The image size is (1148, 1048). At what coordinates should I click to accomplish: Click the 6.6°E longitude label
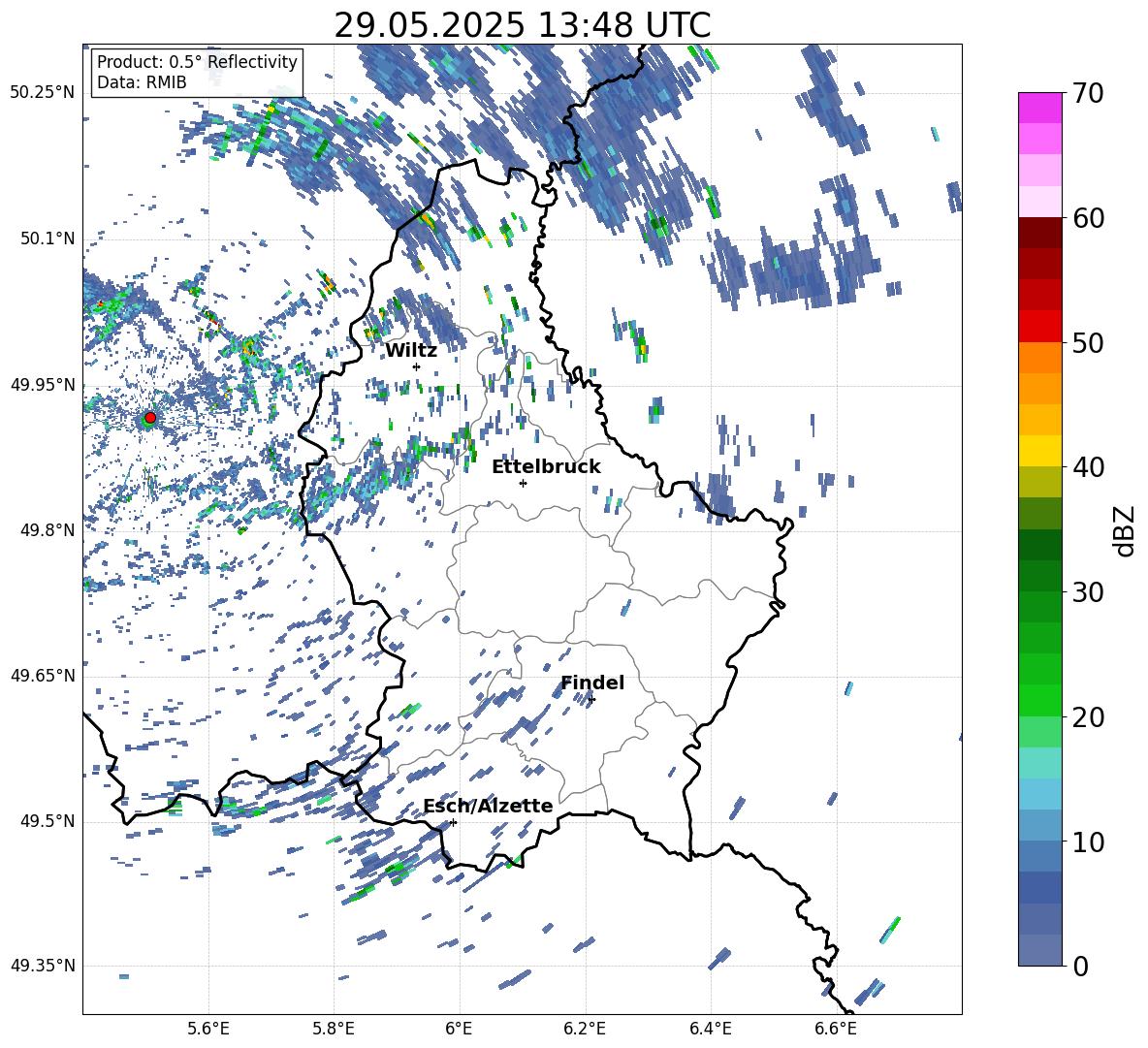(836, 1029)
